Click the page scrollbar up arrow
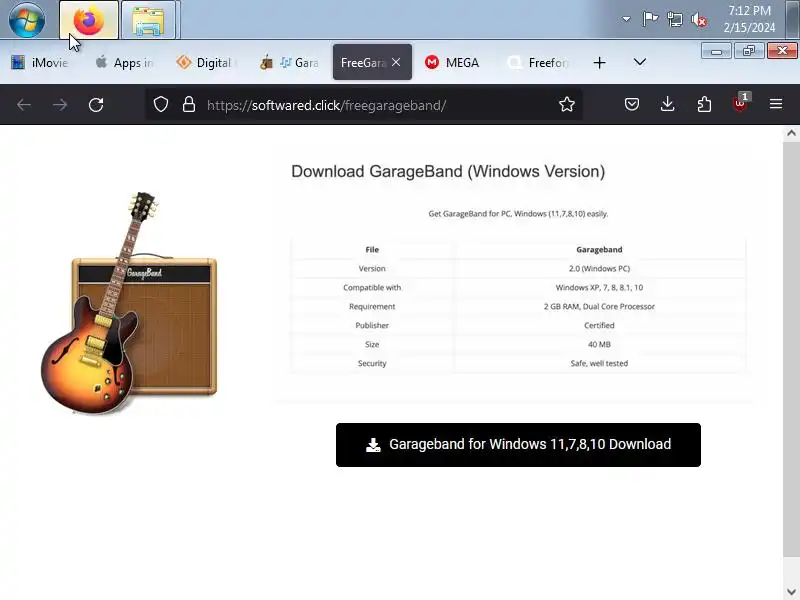 coord(791,133)
